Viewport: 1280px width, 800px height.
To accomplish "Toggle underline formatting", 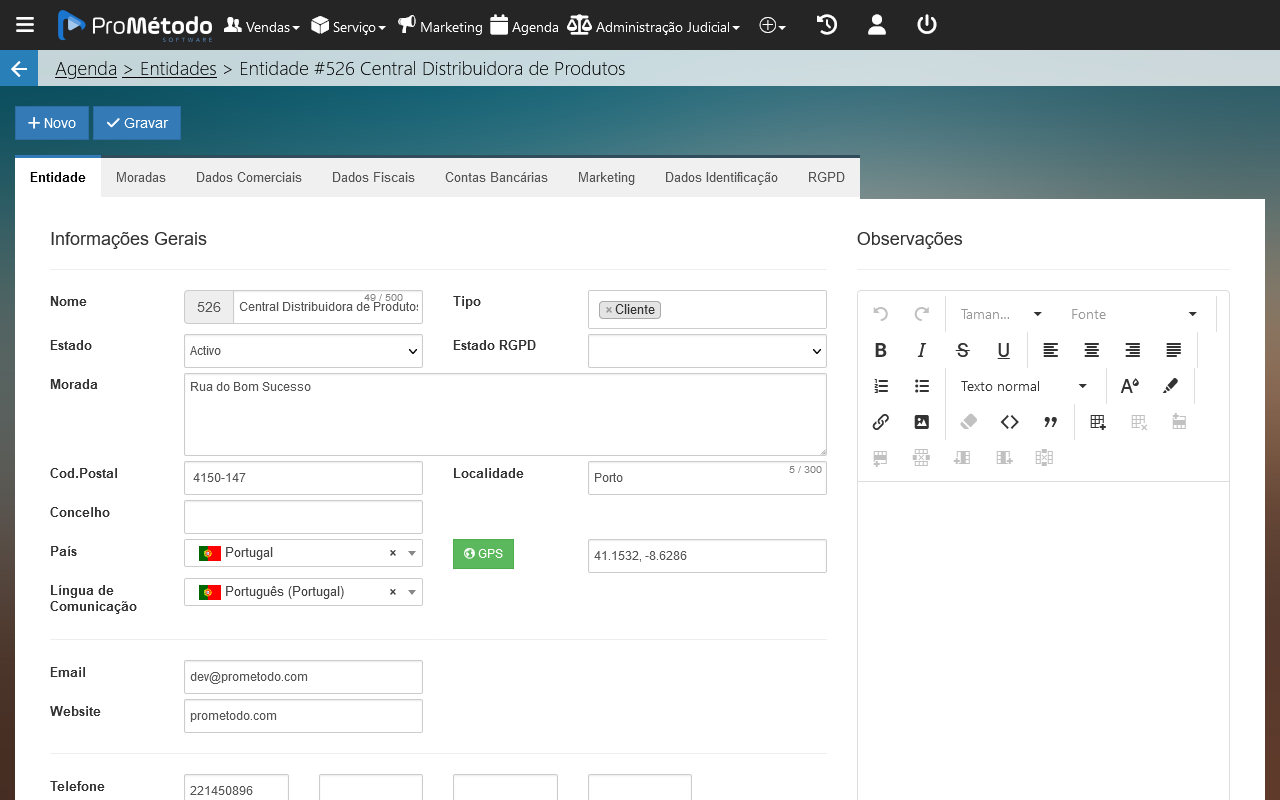I will click(x=1004, y=350).
